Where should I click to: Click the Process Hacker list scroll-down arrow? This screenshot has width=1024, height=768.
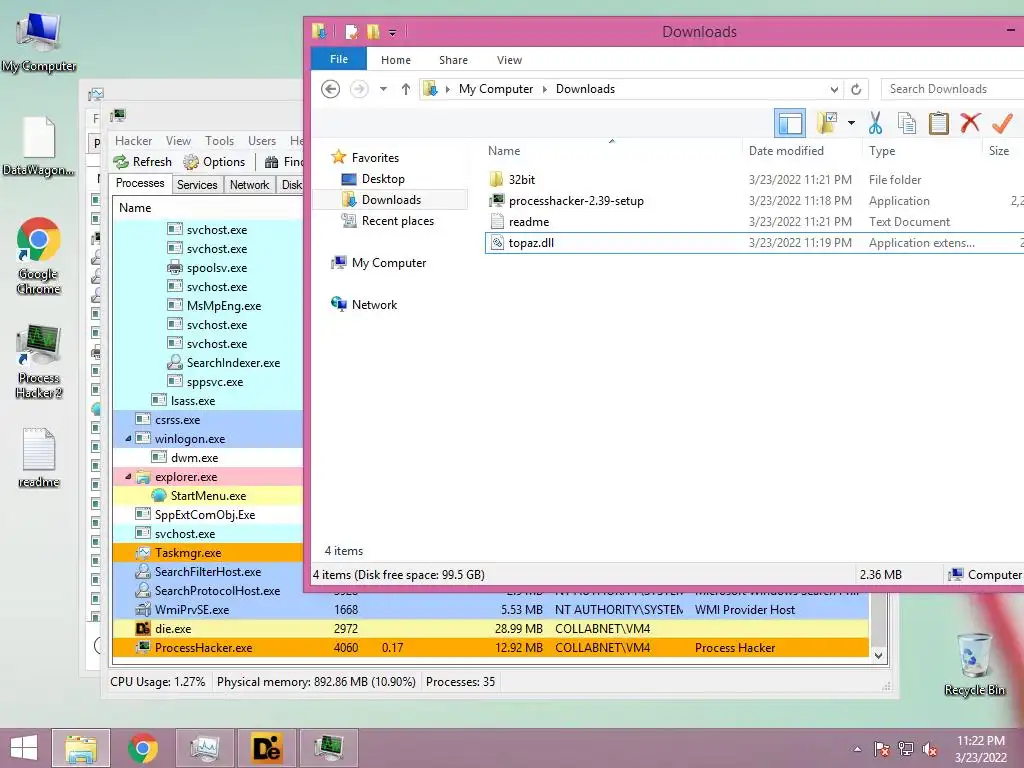coord(878,655)
